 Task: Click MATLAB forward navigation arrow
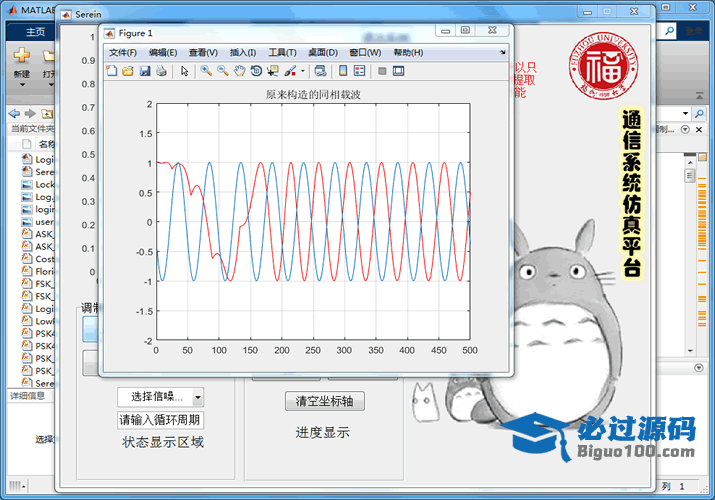pos(30,113)
